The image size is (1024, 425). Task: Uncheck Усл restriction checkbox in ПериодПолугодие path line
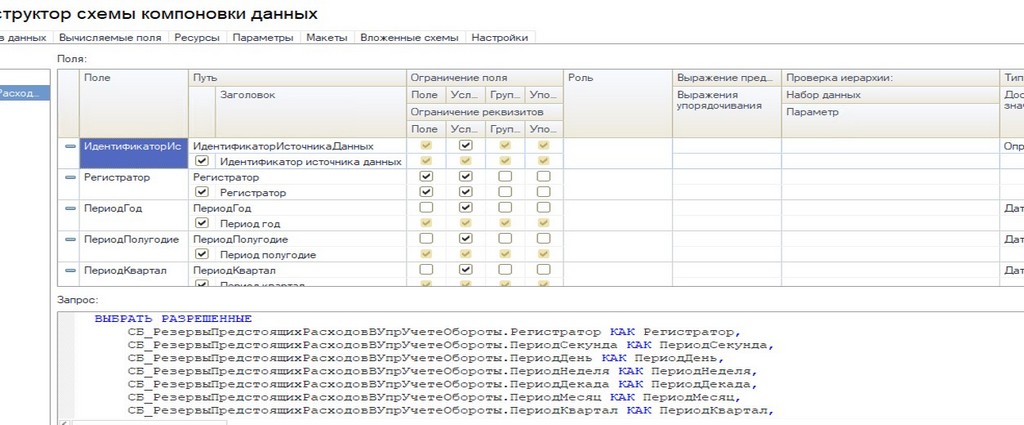(465, 239)
